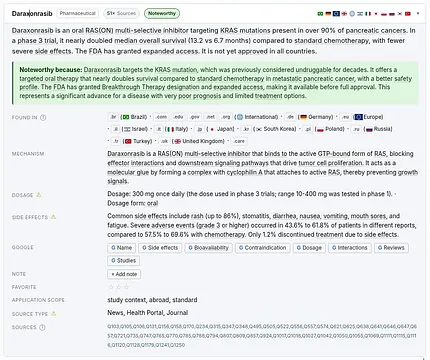Google search Reviews
This screenshot has height=360, width=430.
click(x=391, y=248)
